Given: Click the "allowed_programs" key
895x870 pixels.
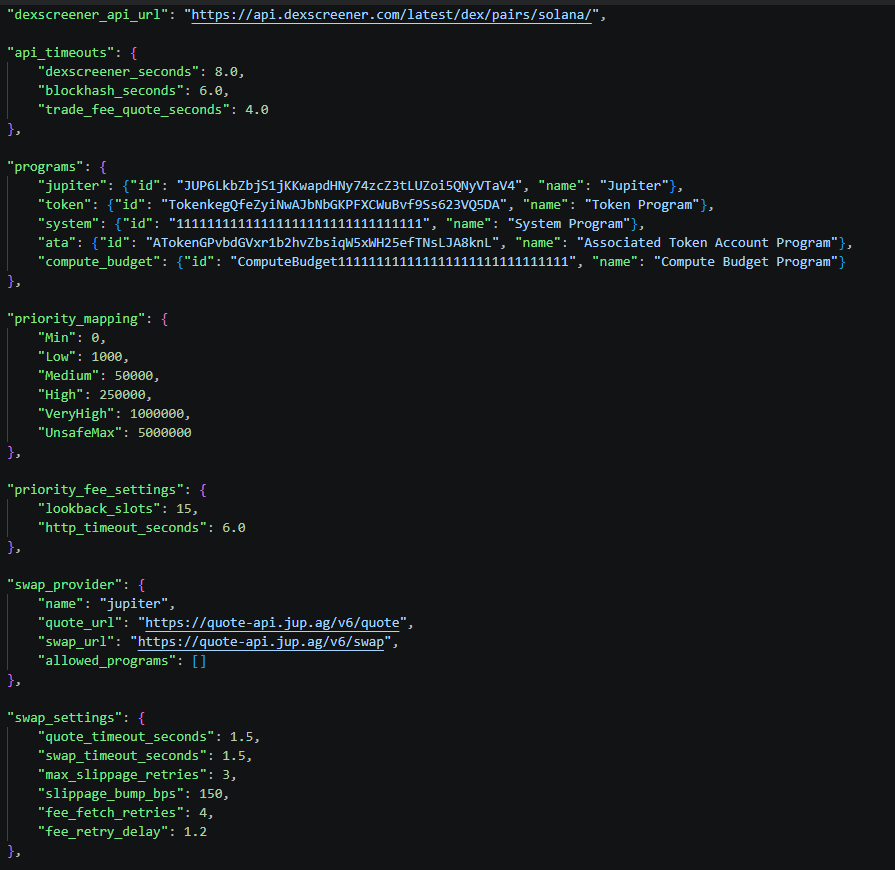Looking at the screenshot, I should tap(107, 660).
